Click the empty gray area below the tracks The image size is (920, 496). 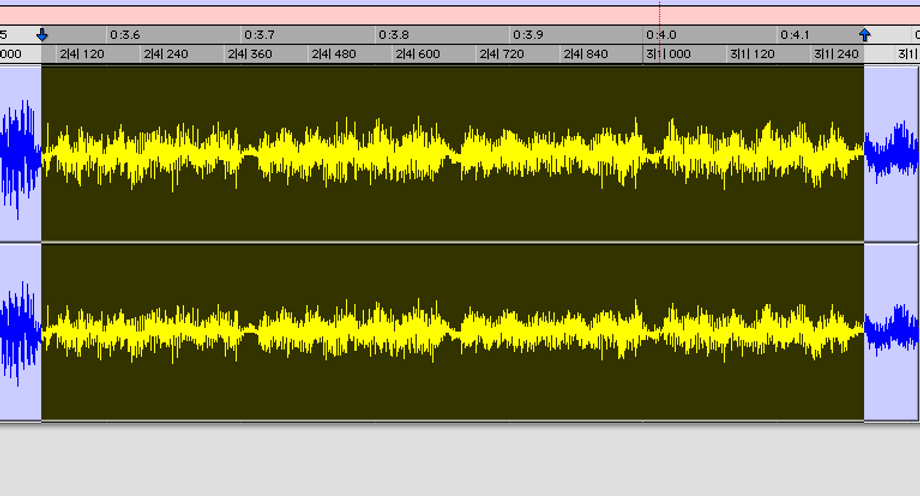(460, 460)
